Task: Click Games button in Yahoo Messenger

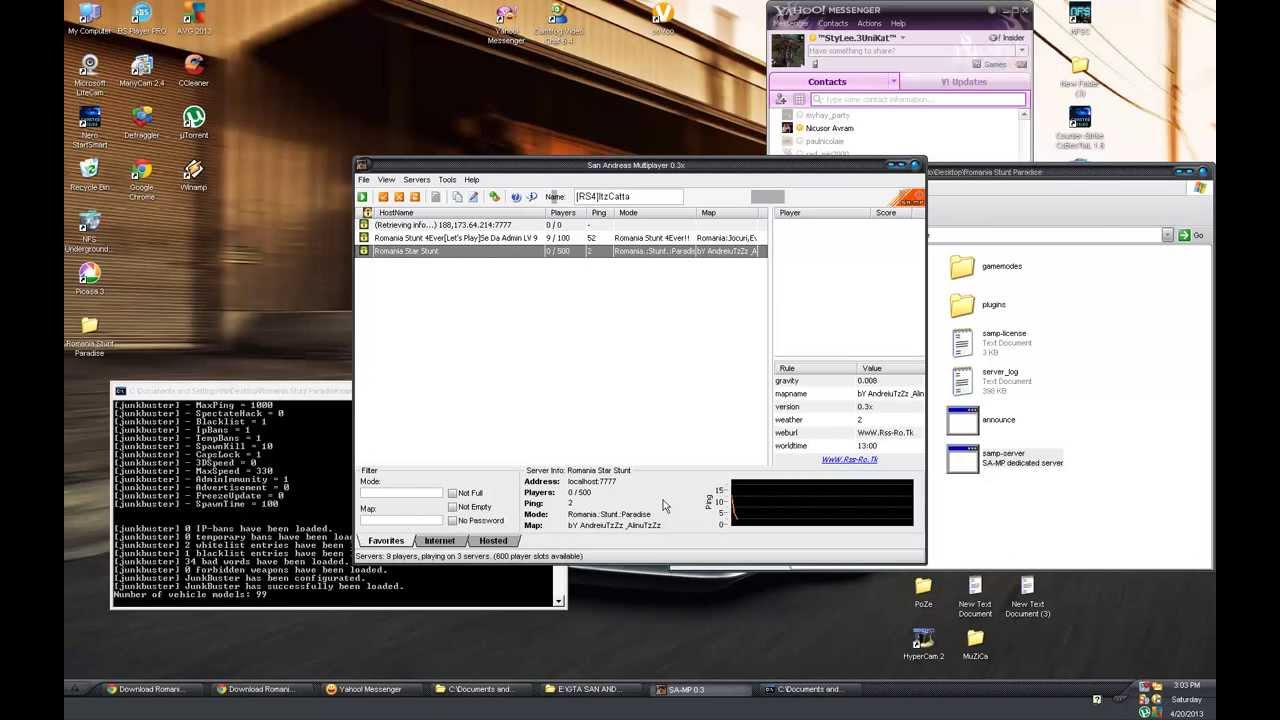Action: click(989, 64)
